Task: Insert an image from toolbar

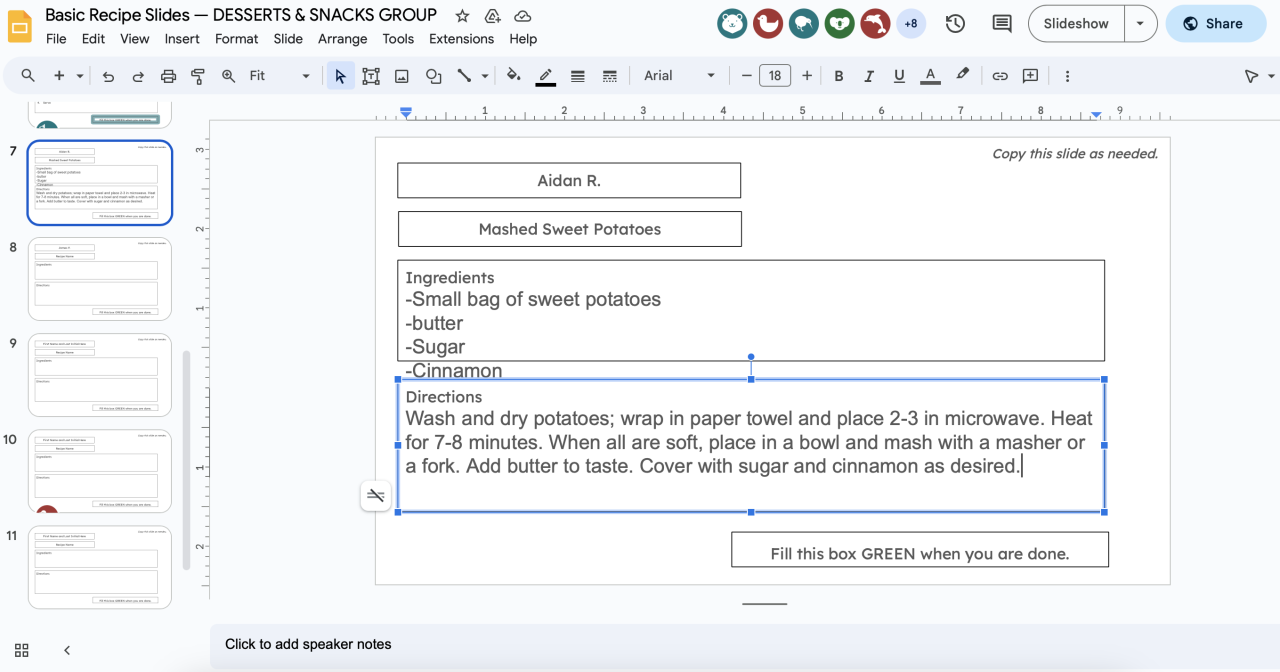Action: 402,76
